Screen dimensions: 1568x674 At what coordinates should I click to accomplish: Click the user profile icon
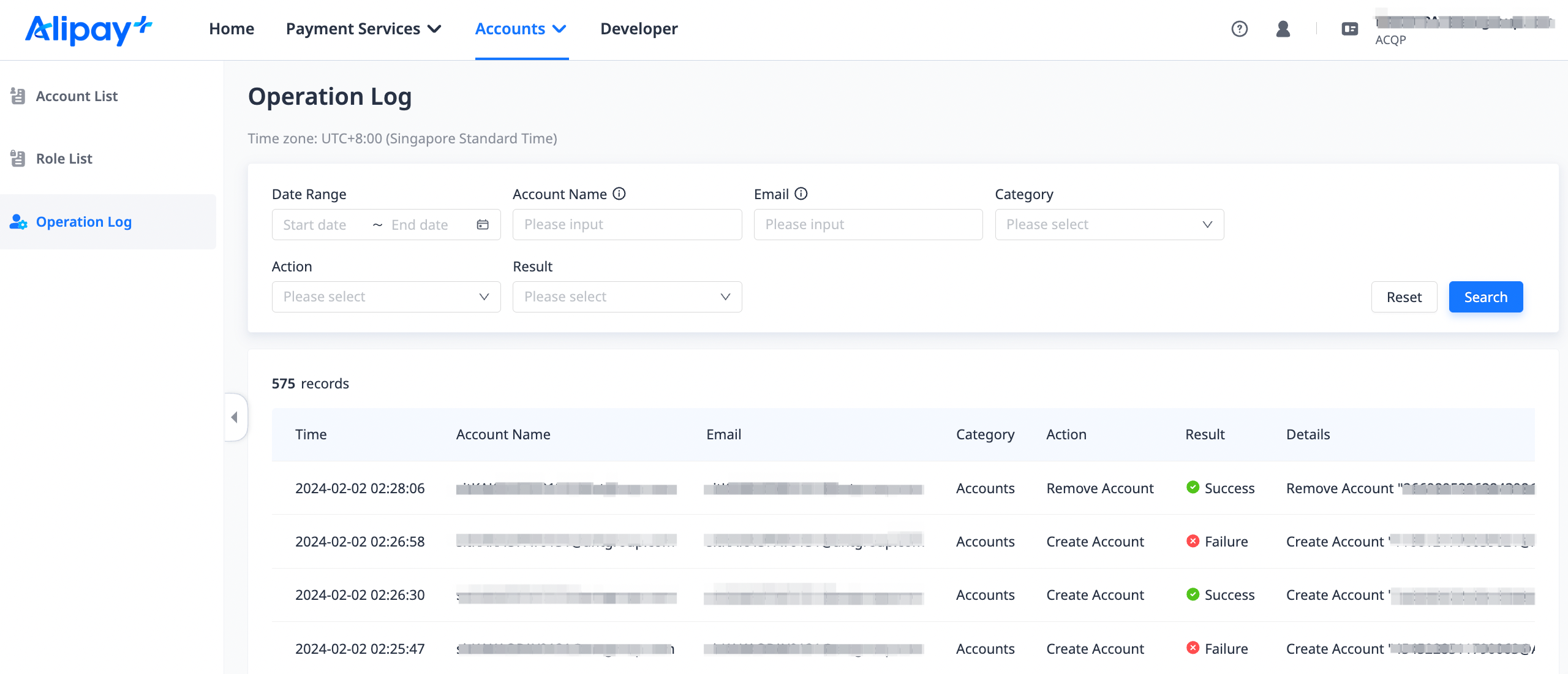1283,29
